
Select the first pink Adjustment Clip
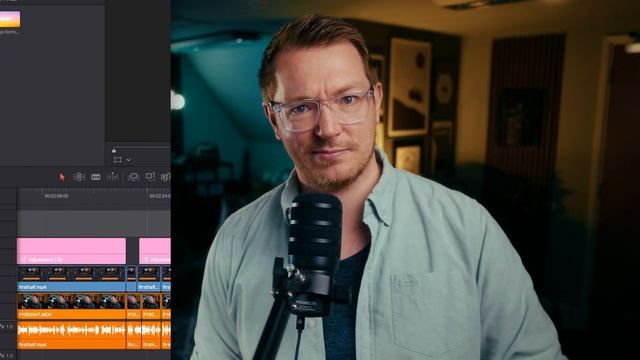(x=71, y=251)
